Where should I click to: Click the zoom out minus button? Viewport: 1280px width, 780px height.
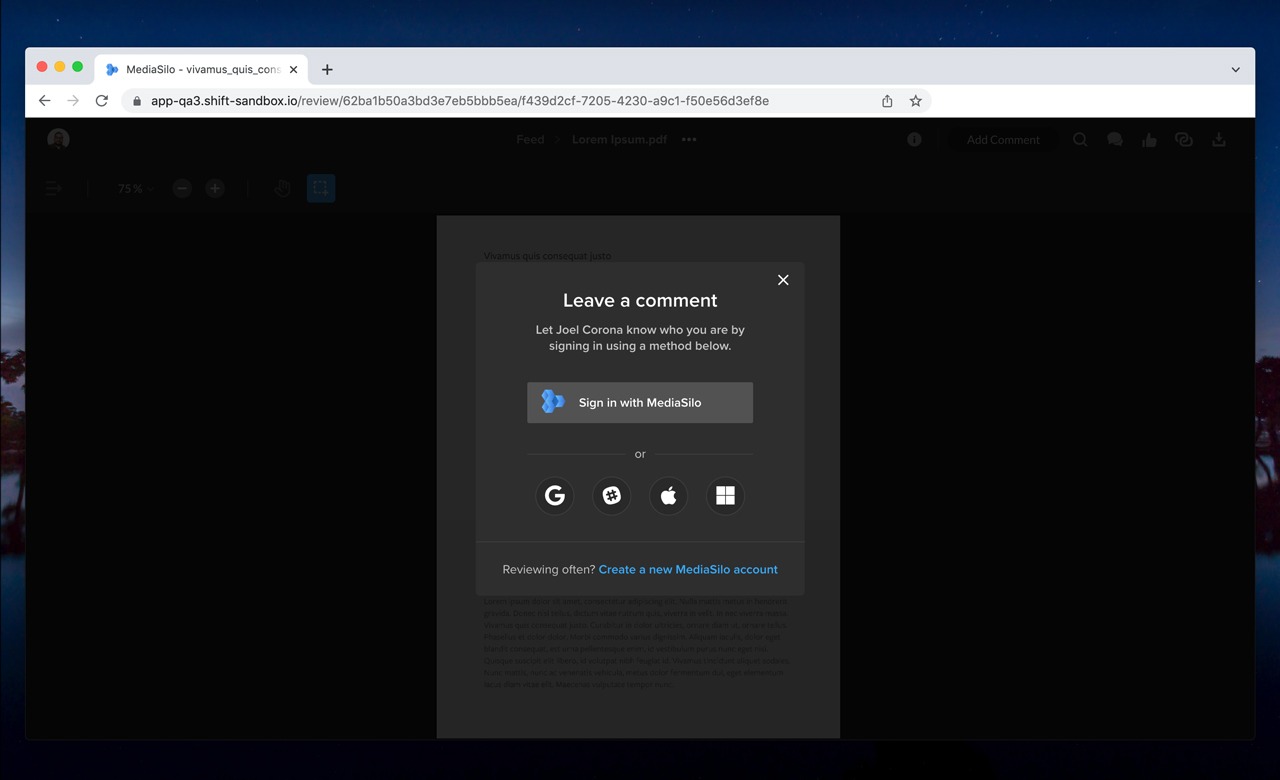coord(182,188)
